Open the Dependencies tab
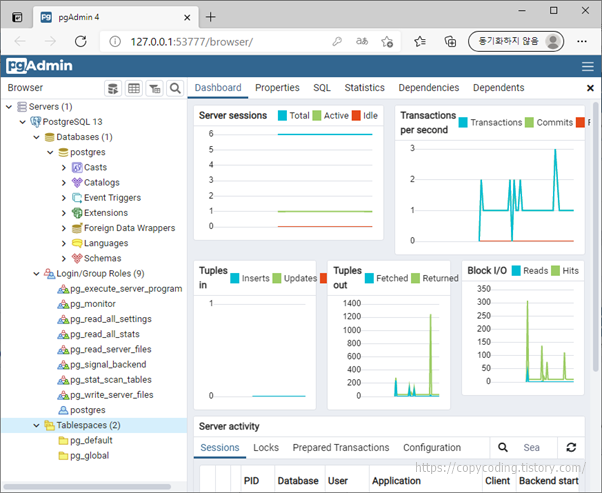The image size is (602, 493). click(x=428, y=88)
